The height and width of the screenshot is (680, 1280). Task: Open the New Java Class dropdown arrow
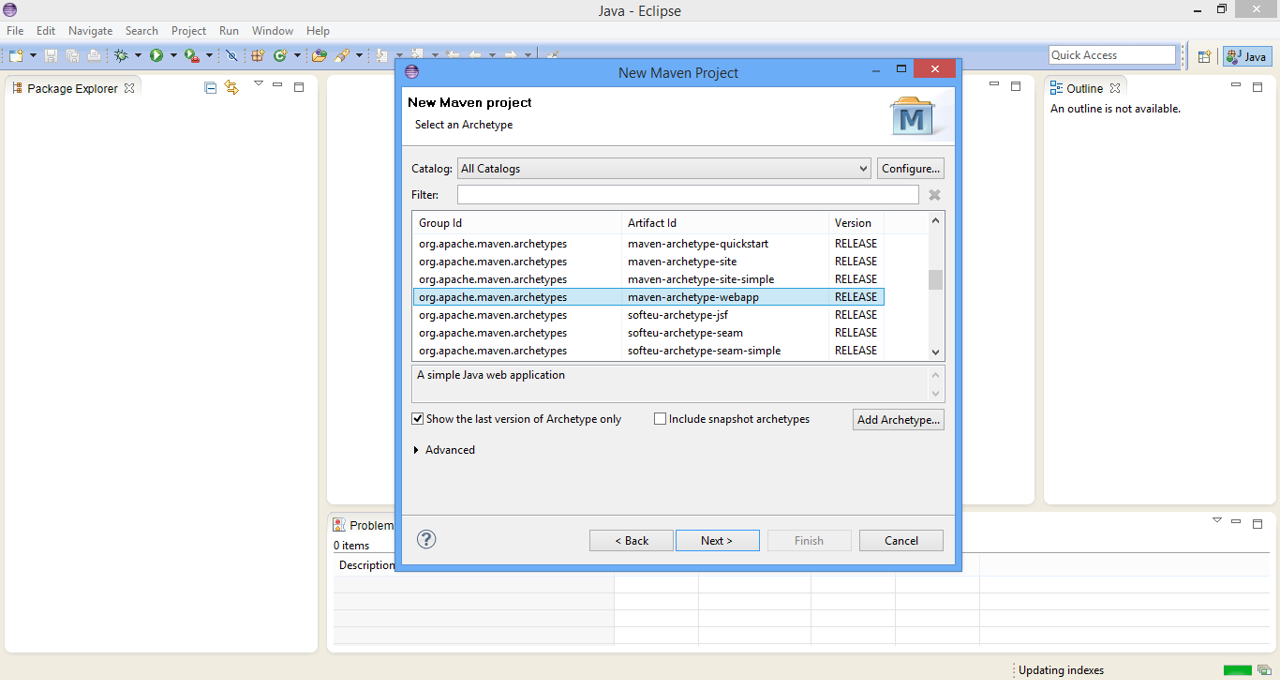coord(297,56)
